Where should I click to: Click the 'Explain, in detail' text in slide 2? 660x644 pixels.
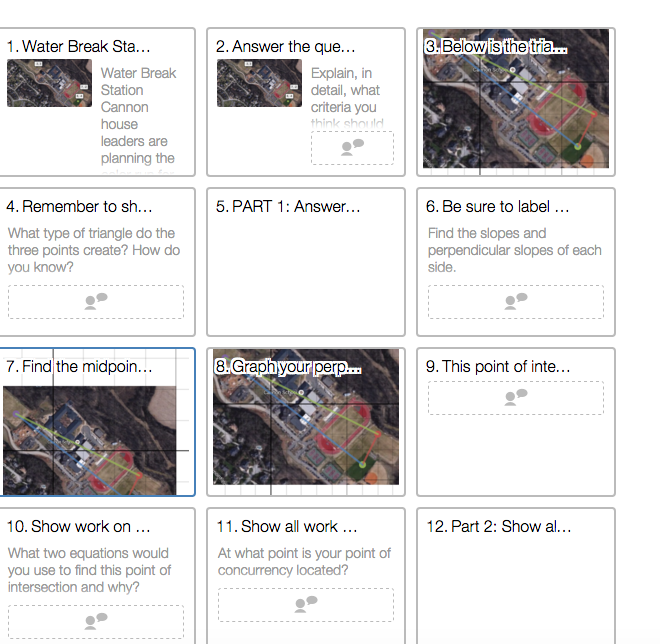coord(345,82)
